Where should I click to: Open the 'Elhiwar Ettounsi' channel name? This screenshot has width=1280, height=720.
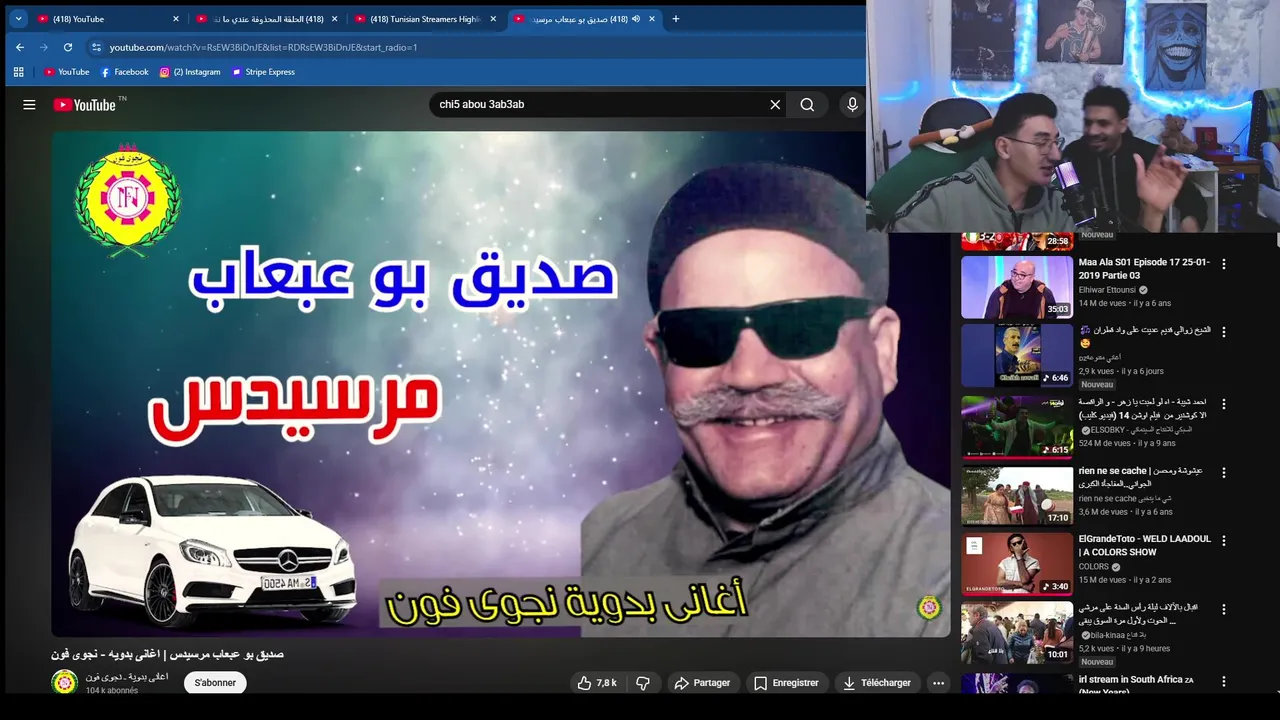[1107, 290]
